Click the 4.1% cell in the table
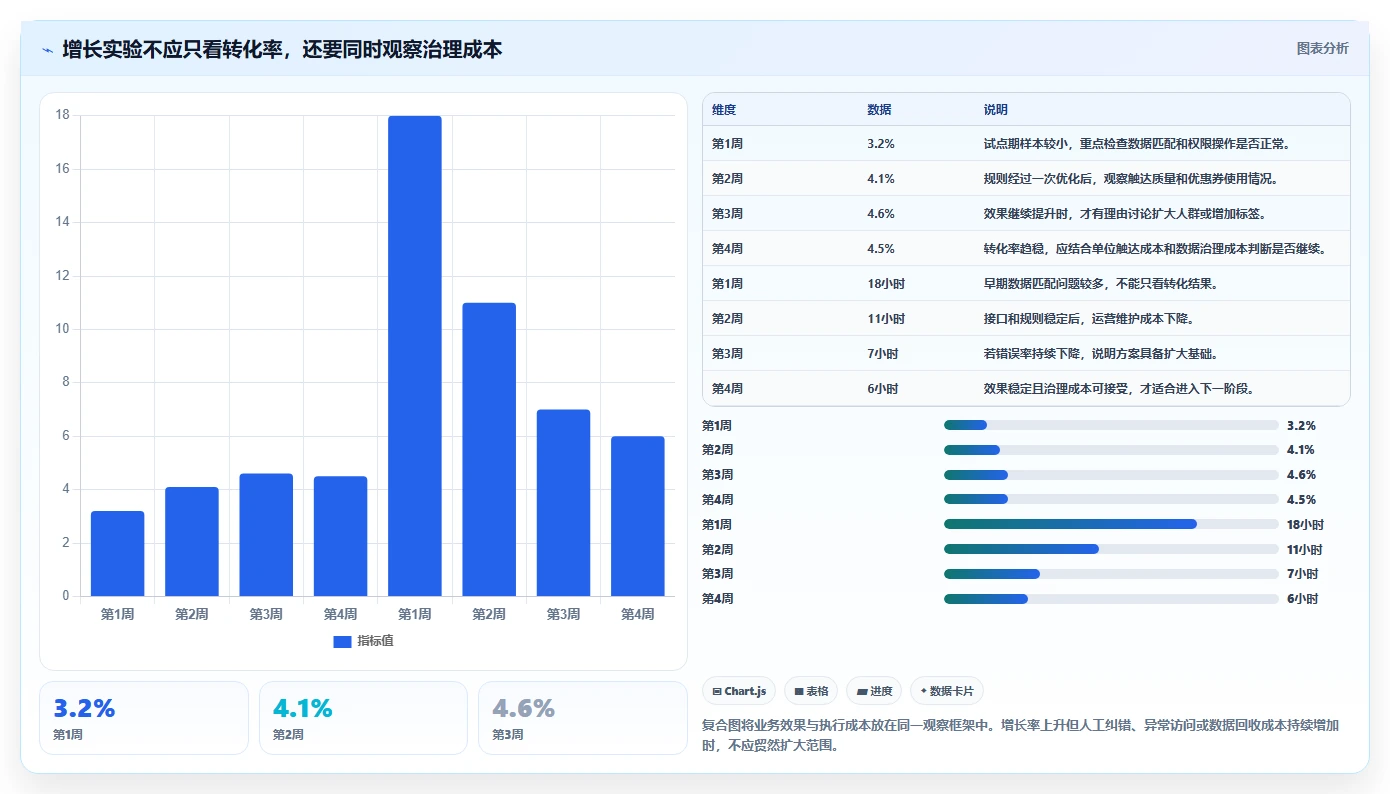 pyautogui.click(x=881, y=179)
